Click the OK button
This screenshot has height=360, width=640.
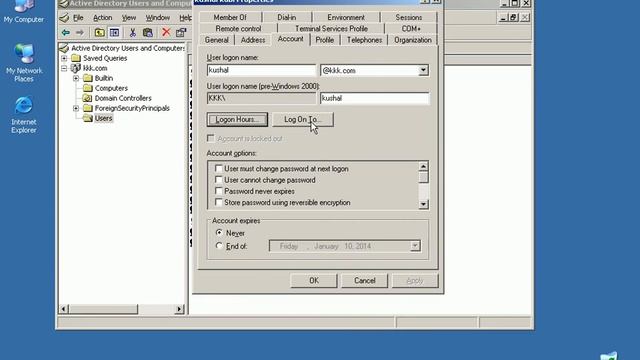(314, 280)
